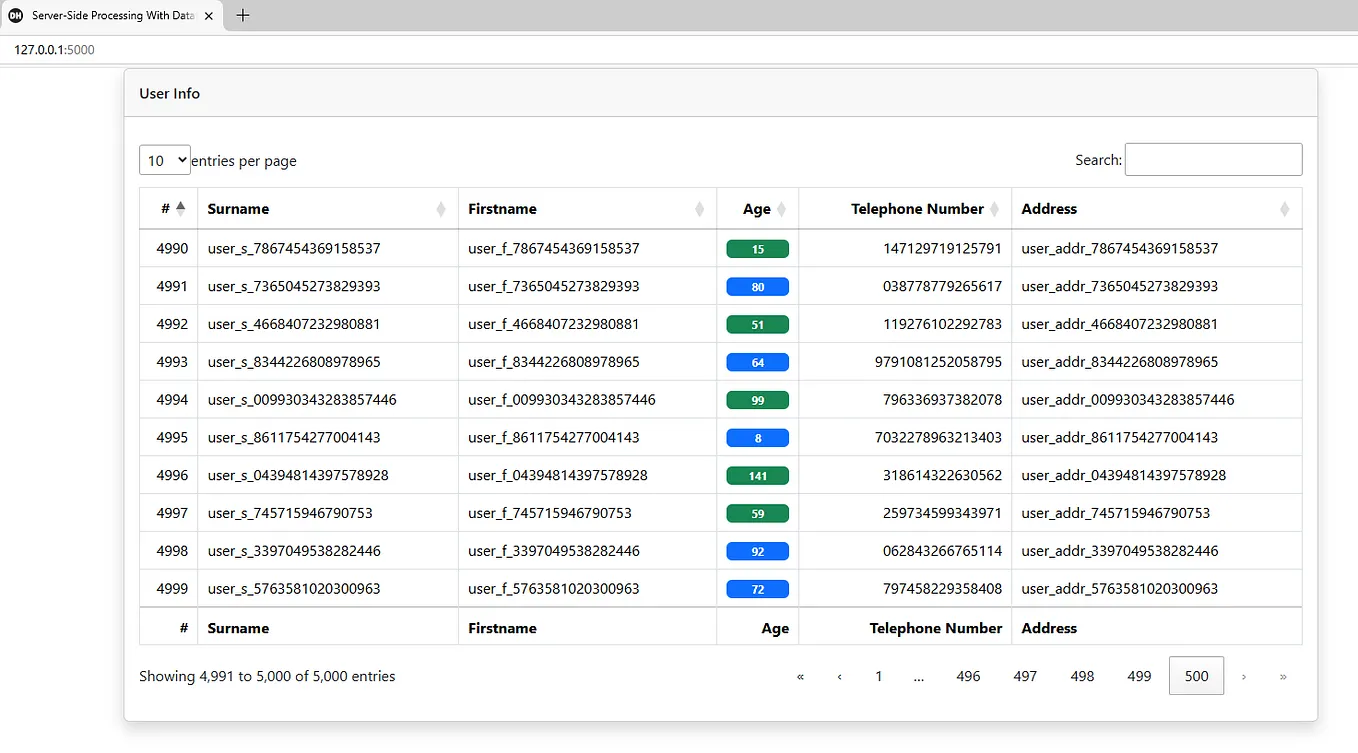Click row number 4990
This screenshot has width=1358, height=753.
click(x=172, y=248)
